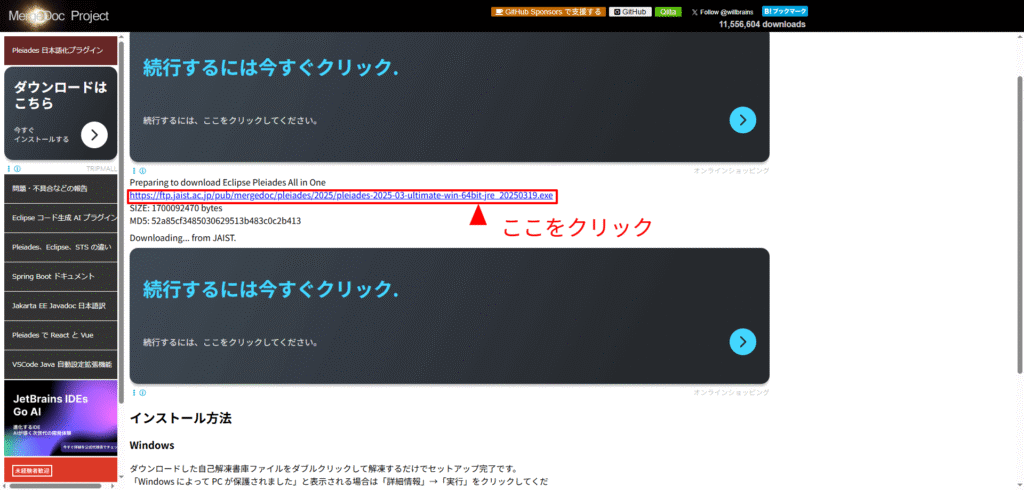Click the ダウンロードはこちら sidebar ad
The height and width of the screenshot is (490, 1024).
[61, 113]
